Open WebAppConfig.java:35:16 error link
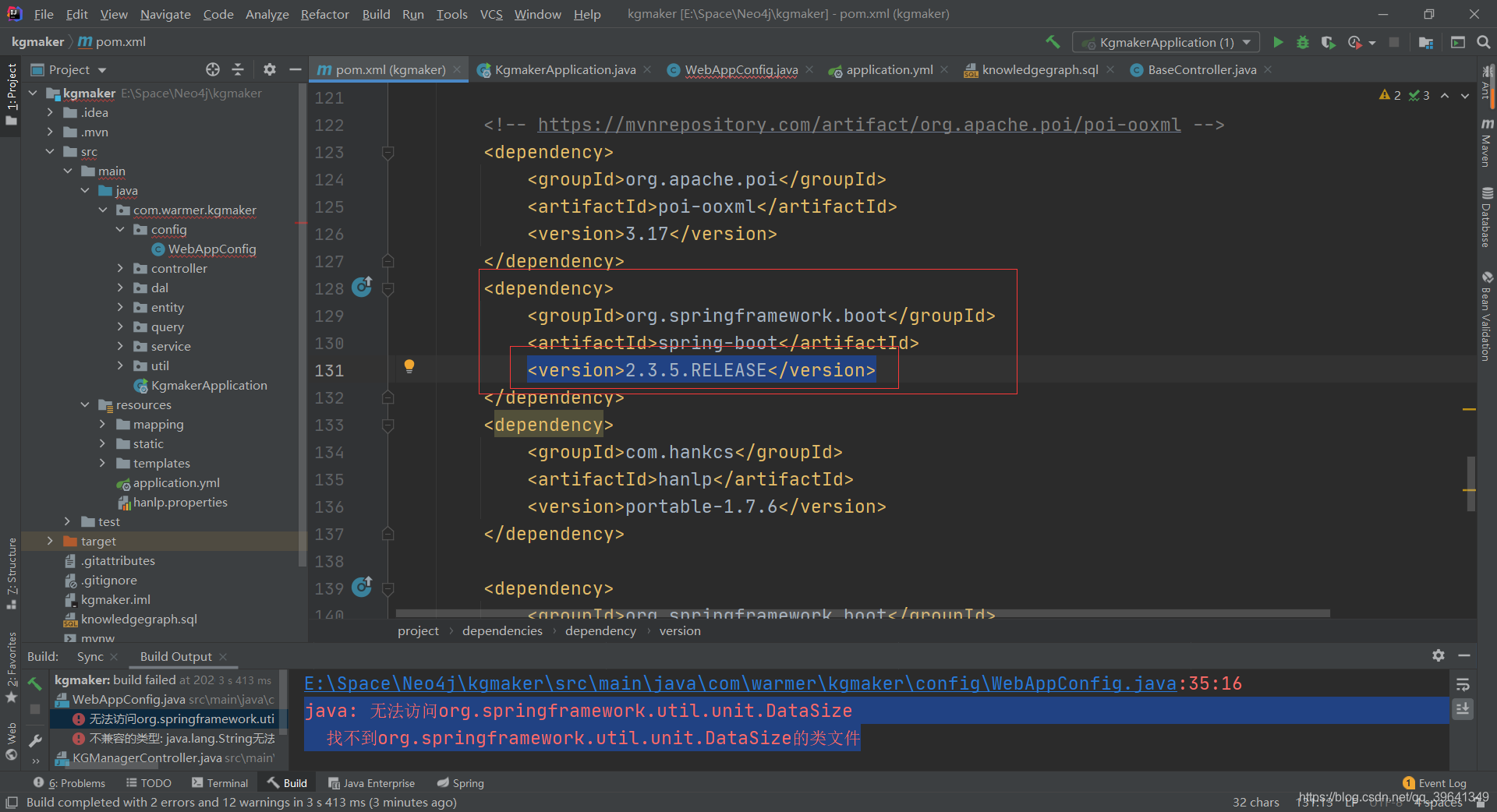Screen dimensions: 1497x812 coord(772,683)
